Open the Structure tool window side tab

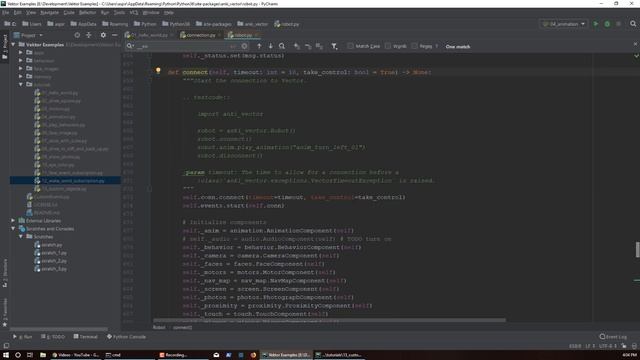click(5, 273)
